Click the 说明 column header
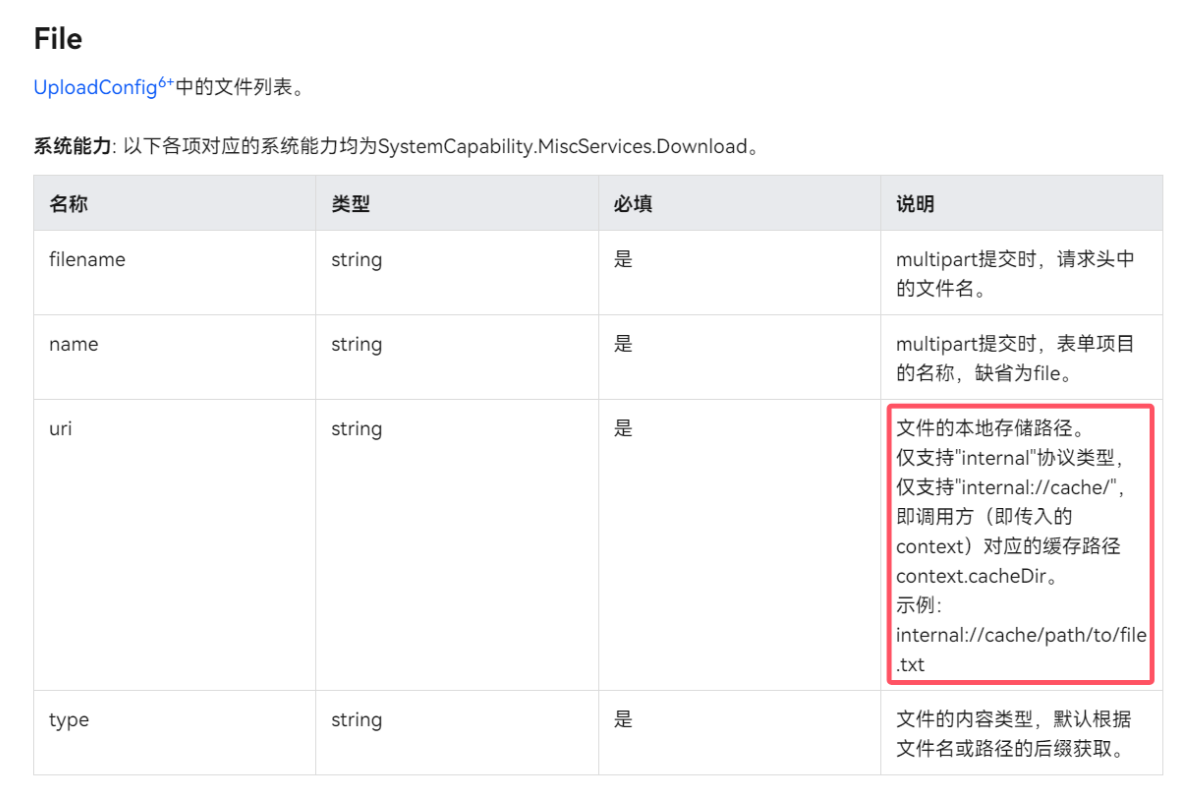1177x788 pixels. pos(915,204)
